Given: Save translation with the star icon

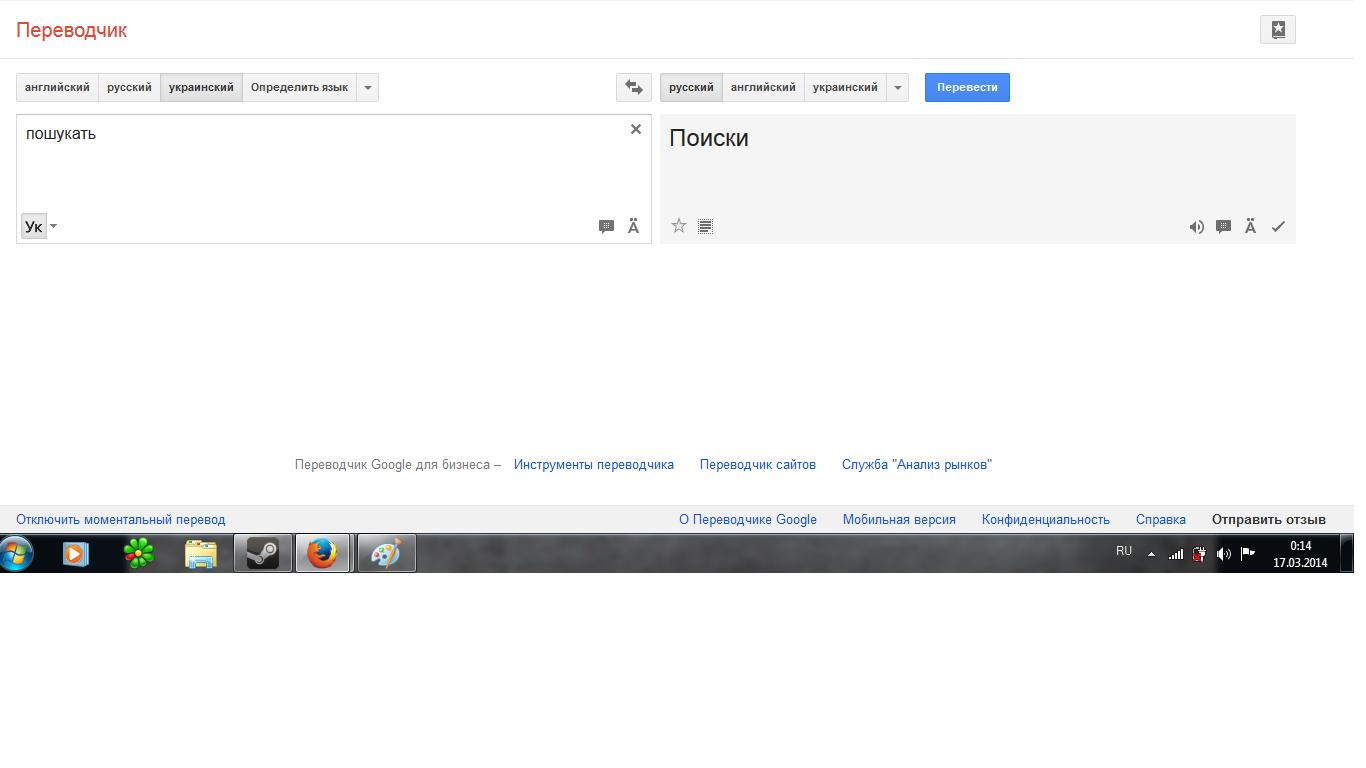Looking at the screenshot, I should pyautogui.click(x=679, y=226).
